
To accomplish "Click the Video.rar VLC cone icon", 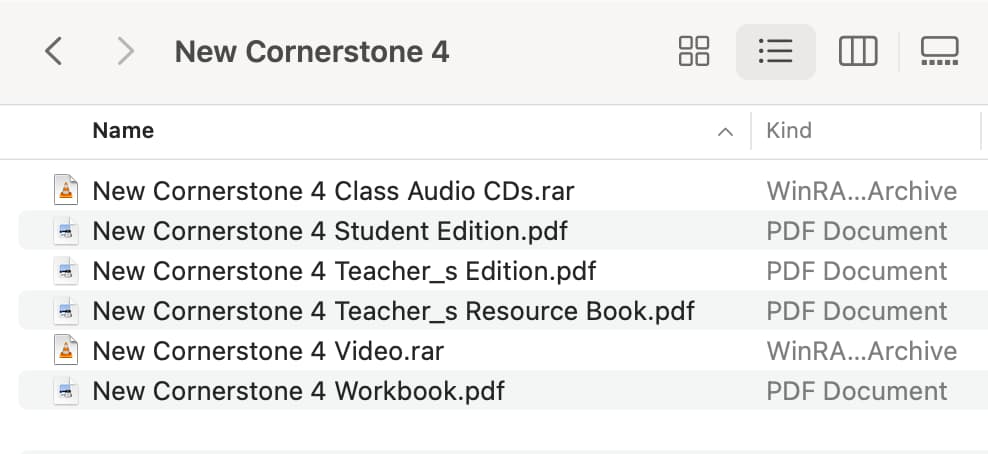I will pos(66,351).
